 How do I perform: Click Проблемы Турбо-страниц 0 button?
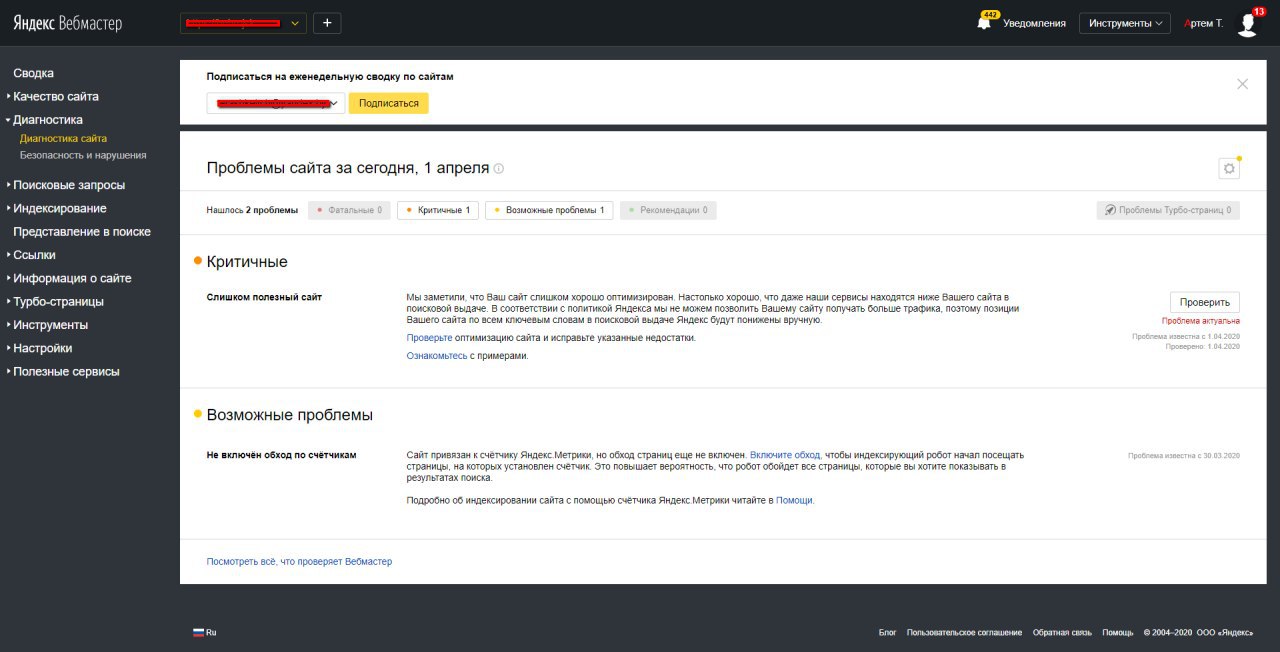click(x=1168, y=210)
